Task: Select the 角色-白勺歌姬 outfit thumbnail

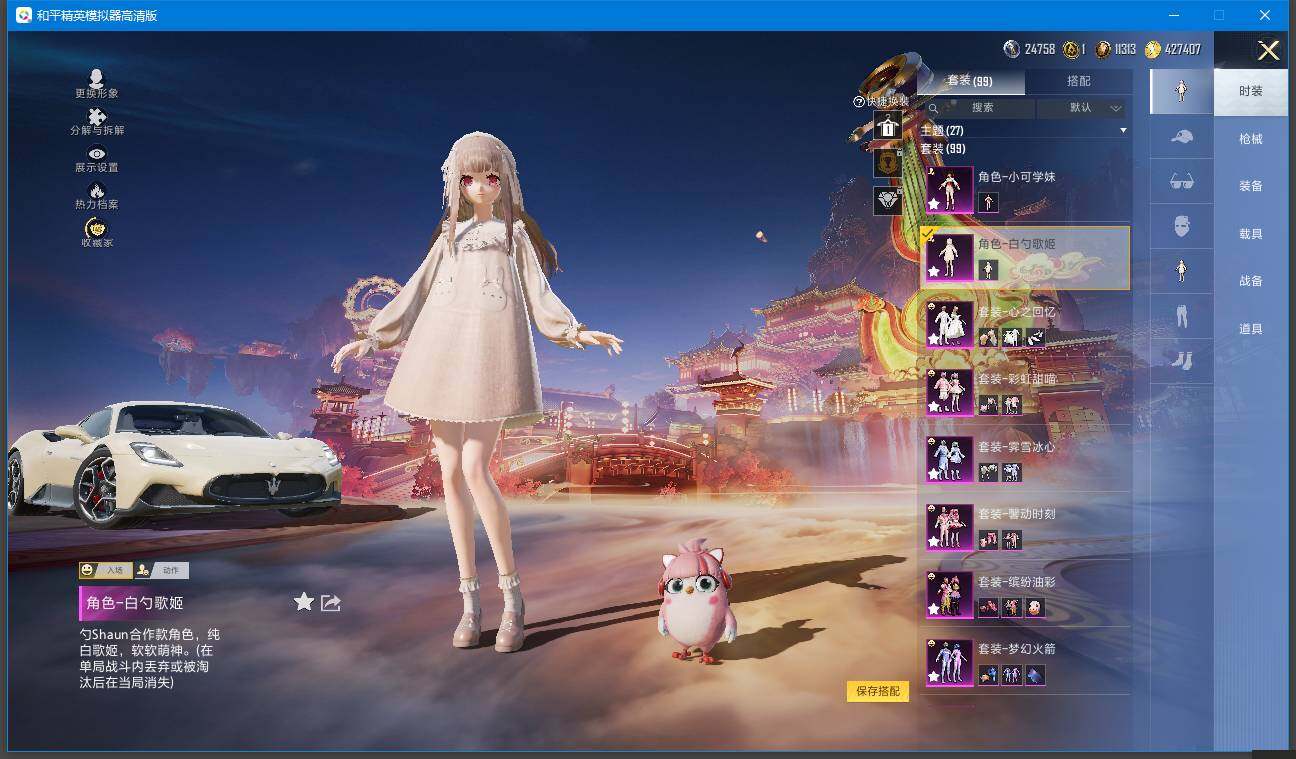Action: pos(949,257)
